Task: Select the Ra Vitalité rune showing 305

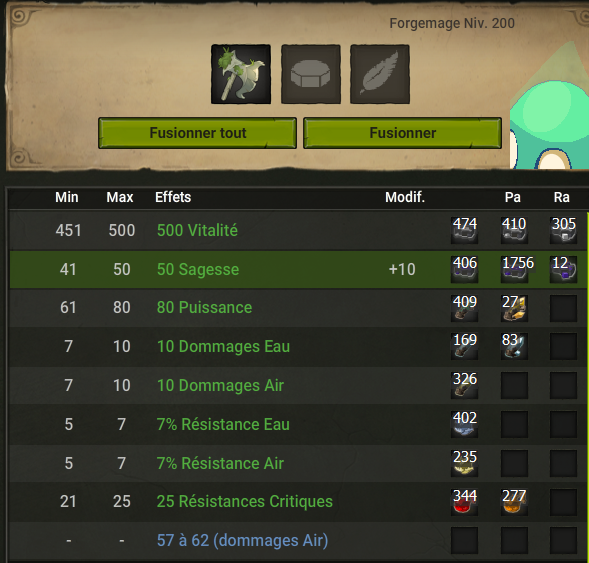Action: (563, 230)
